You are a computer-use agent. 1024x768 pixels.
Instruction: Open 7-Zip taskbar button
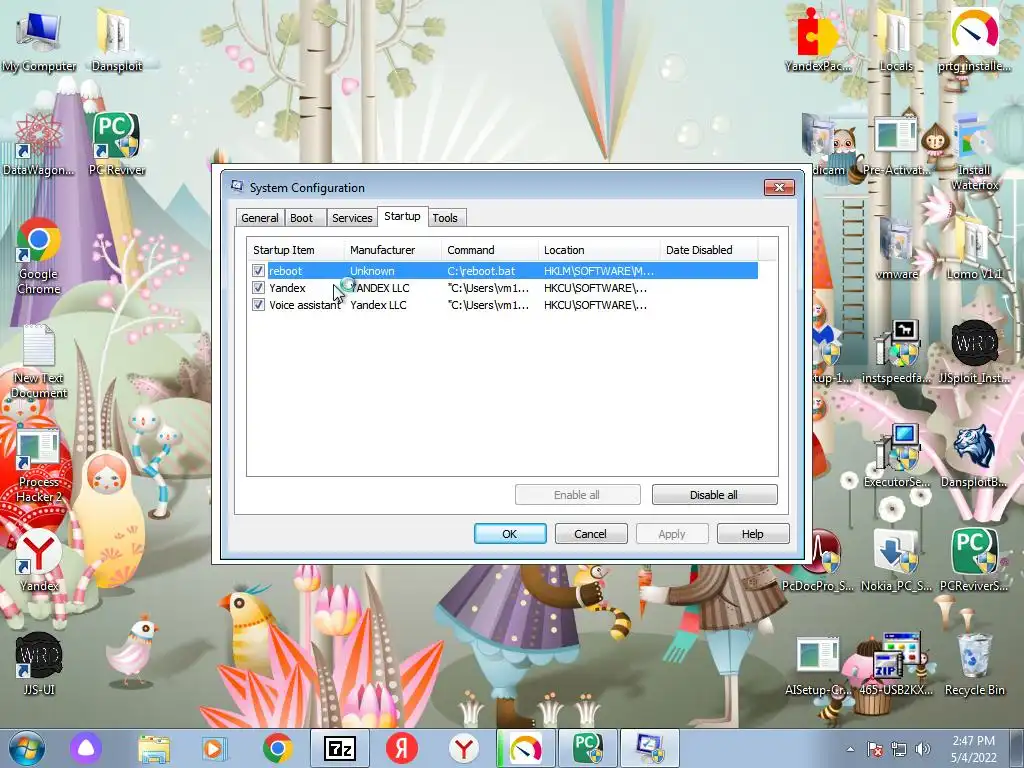(x=340, y=748)
